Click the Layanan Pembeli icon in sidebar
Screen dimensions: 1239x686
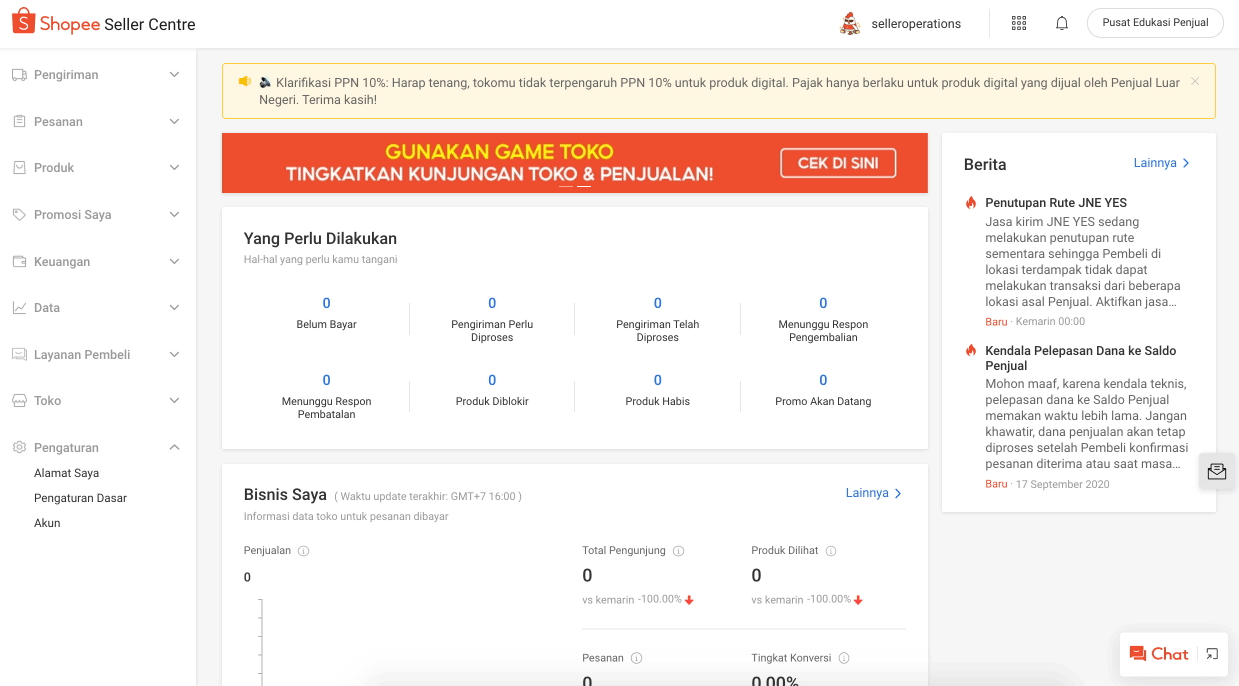tap(19, 355)
